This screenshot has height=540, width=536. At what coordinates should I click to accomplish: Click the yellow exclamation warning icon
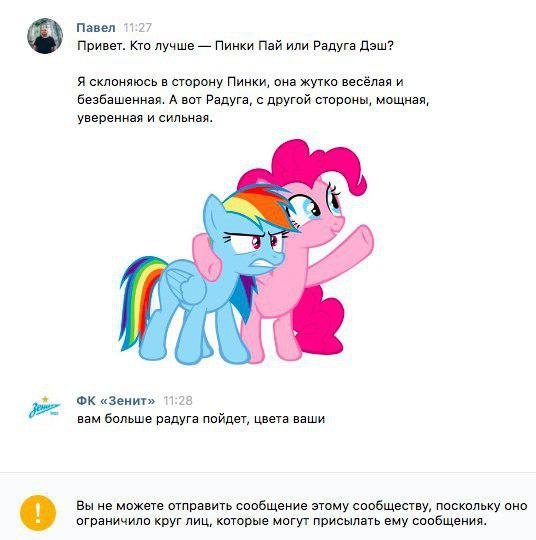[38, 512]
